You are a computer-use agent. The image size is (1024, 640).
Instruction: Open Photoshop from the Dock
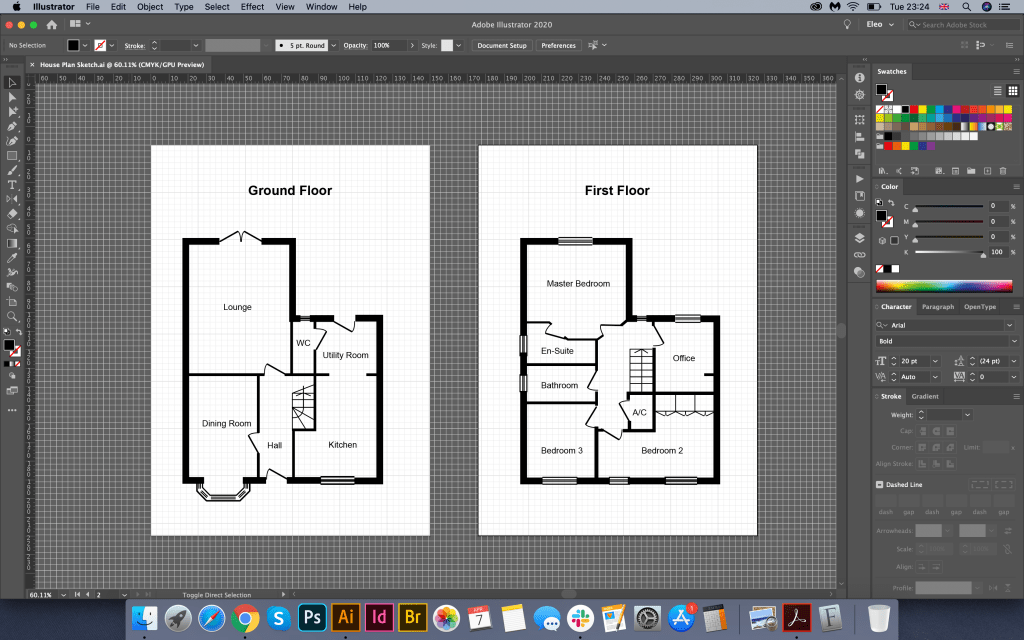coord(311,617)
